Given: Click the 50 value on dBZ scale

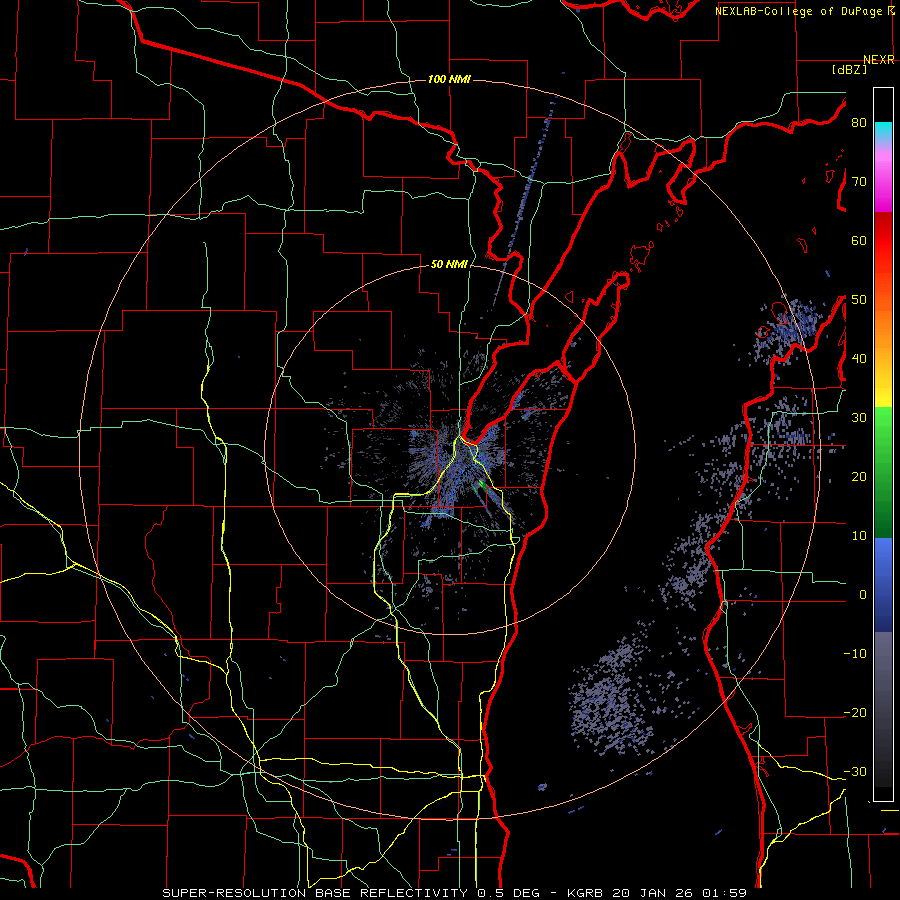Looking at the screenshot, I should 859,300.
